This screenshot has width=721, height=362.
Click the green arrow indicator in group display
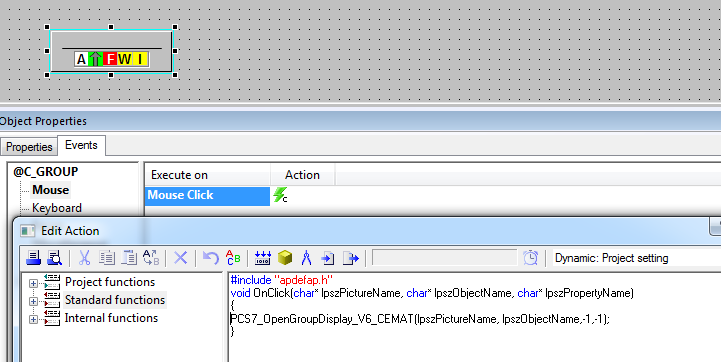click(x=95, y=59)
